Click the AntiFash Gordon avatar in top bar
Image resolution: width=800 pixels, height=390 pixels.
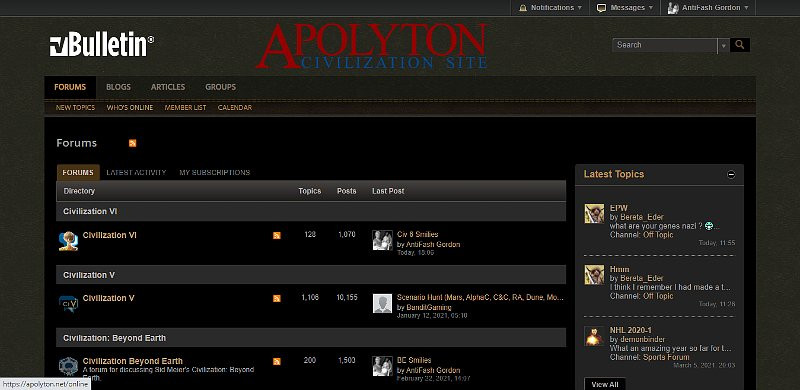673,8
